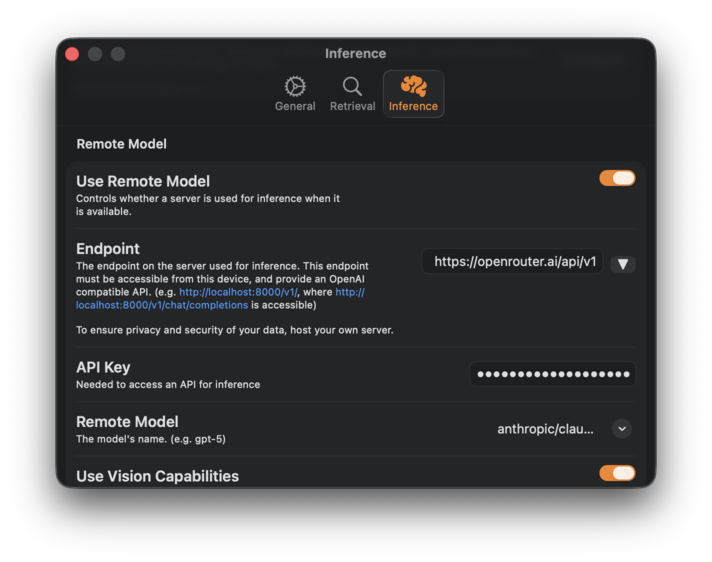This screenshot has width=712, height=562.
Task: Switch to the General tab label
Action: pos(295,106)
